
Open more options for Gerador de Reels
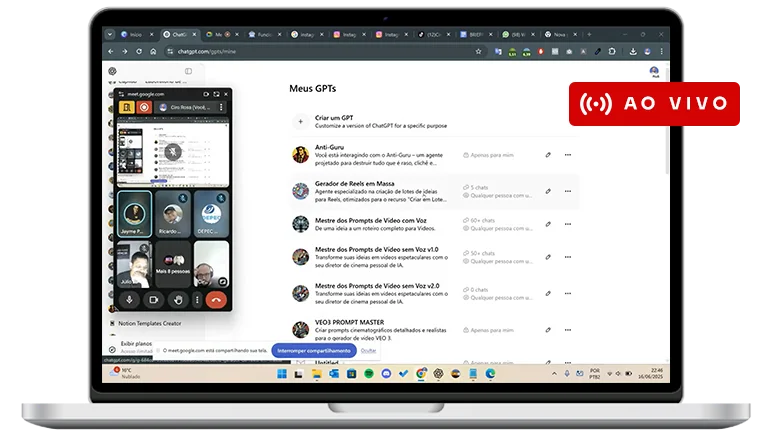(x=567, y=191)
